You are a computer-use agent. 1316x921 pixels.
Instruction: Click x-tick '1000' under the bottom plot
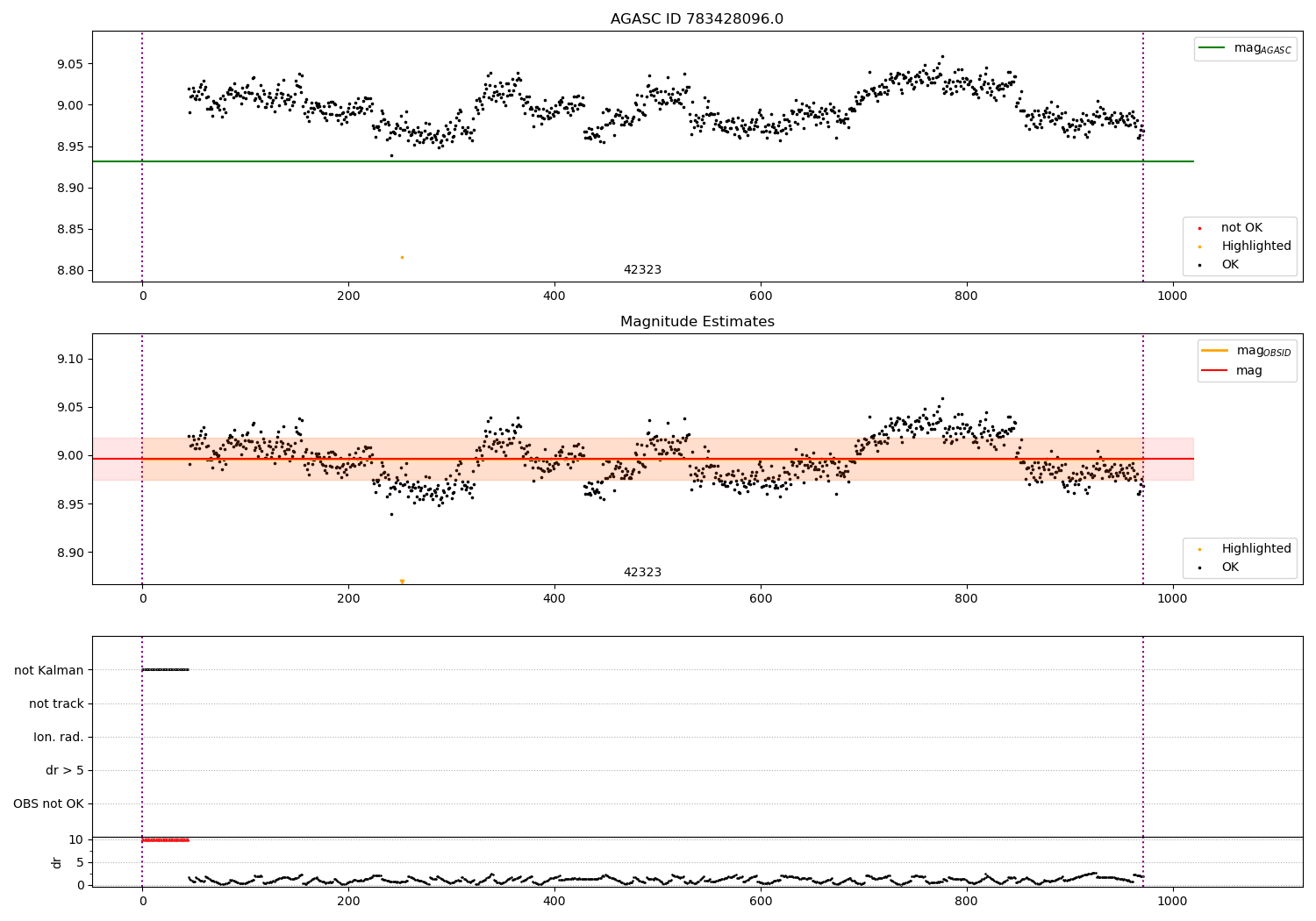1172,901
